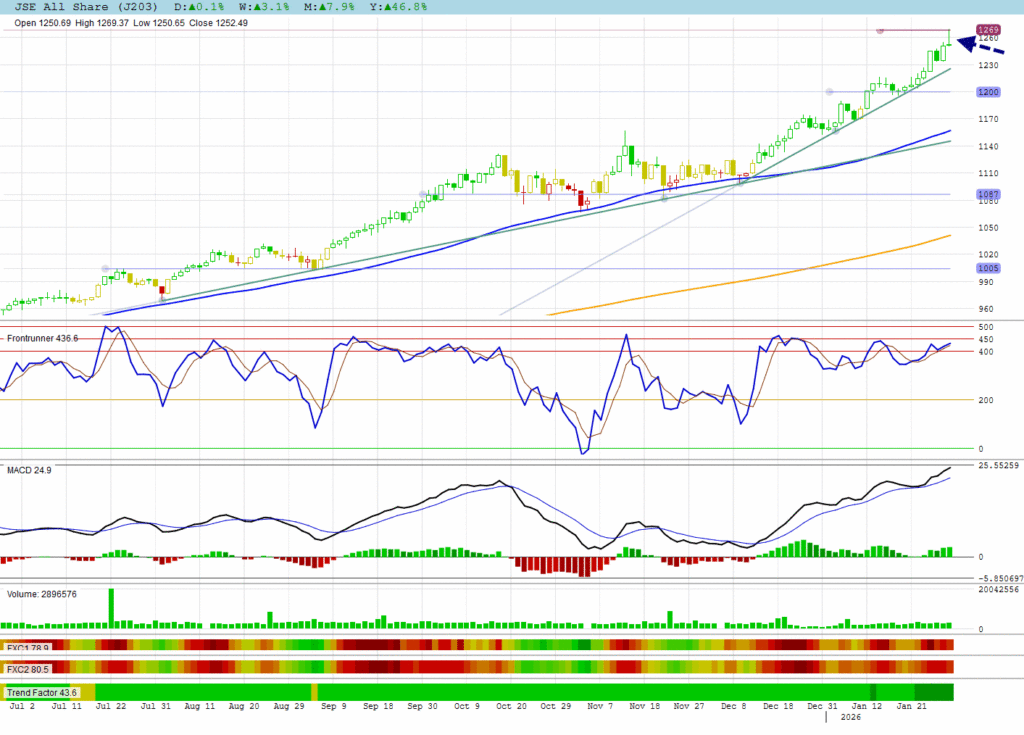
Task: Click the 1005 price level tag
Action: pyautogui.click(x=989, y=269)
